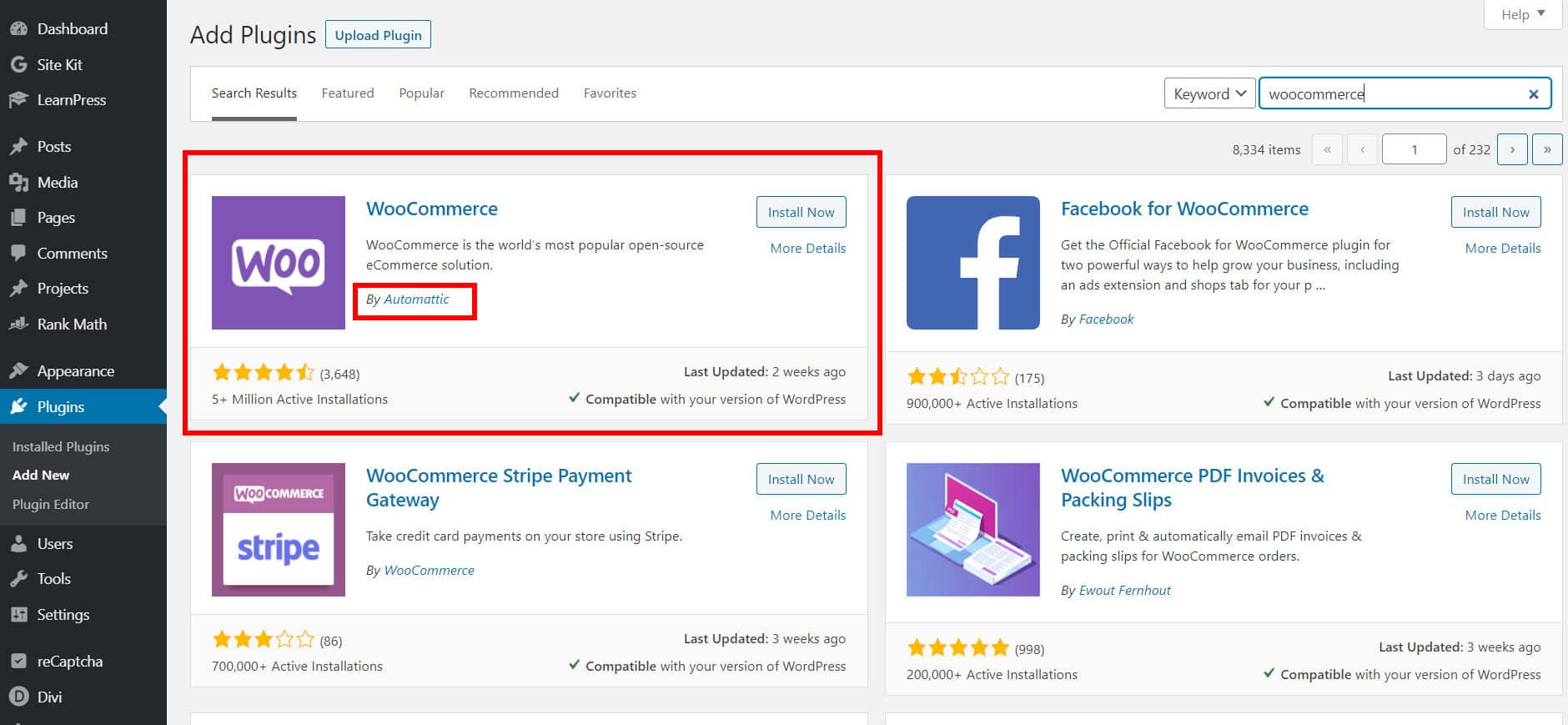Open WooCommerce PDF Invoices & Packing Slips title
Viewport: 1568px width, 725px height.
(1193, 488)
